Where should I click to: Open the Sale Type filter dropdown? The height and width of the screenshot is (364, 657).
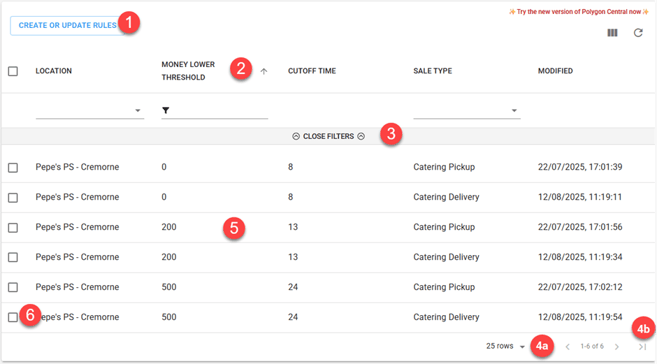coord(467,111)
